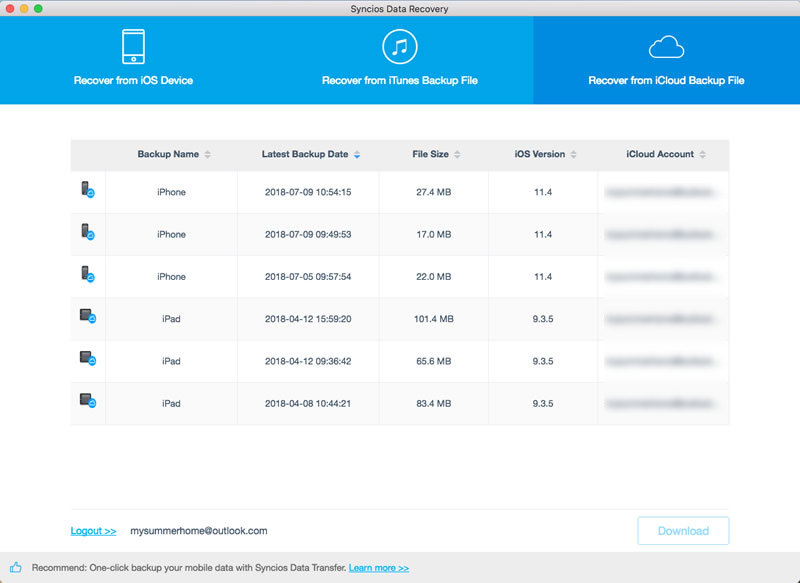Sort by File Size arrow
The height and width of the screenshot is (583, 800).
pos(457,155)
